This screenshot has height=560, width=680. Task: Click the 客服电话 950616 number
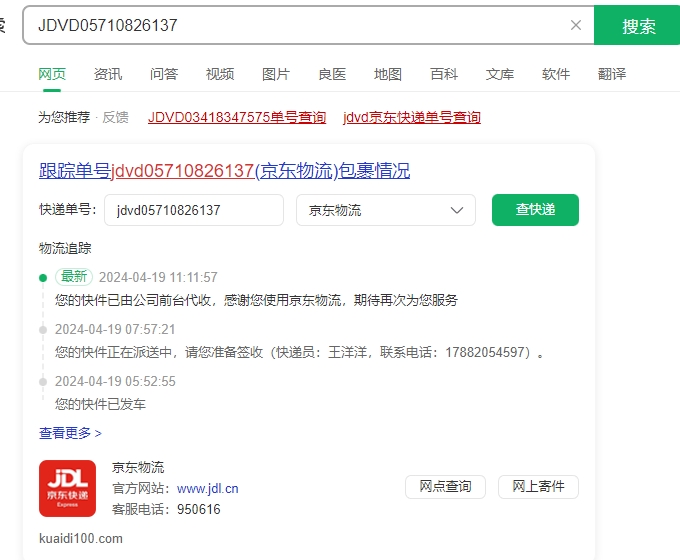pyautogui.click(x=199, y=509)
